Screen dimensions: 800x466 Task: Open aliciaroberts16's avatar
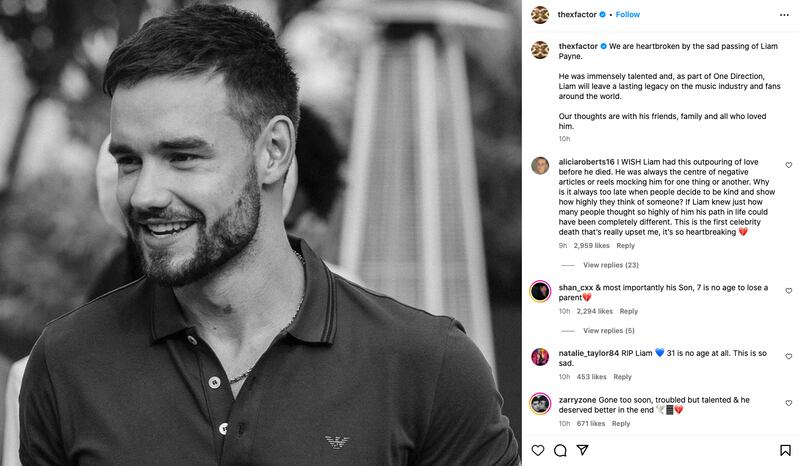point(539,166)
